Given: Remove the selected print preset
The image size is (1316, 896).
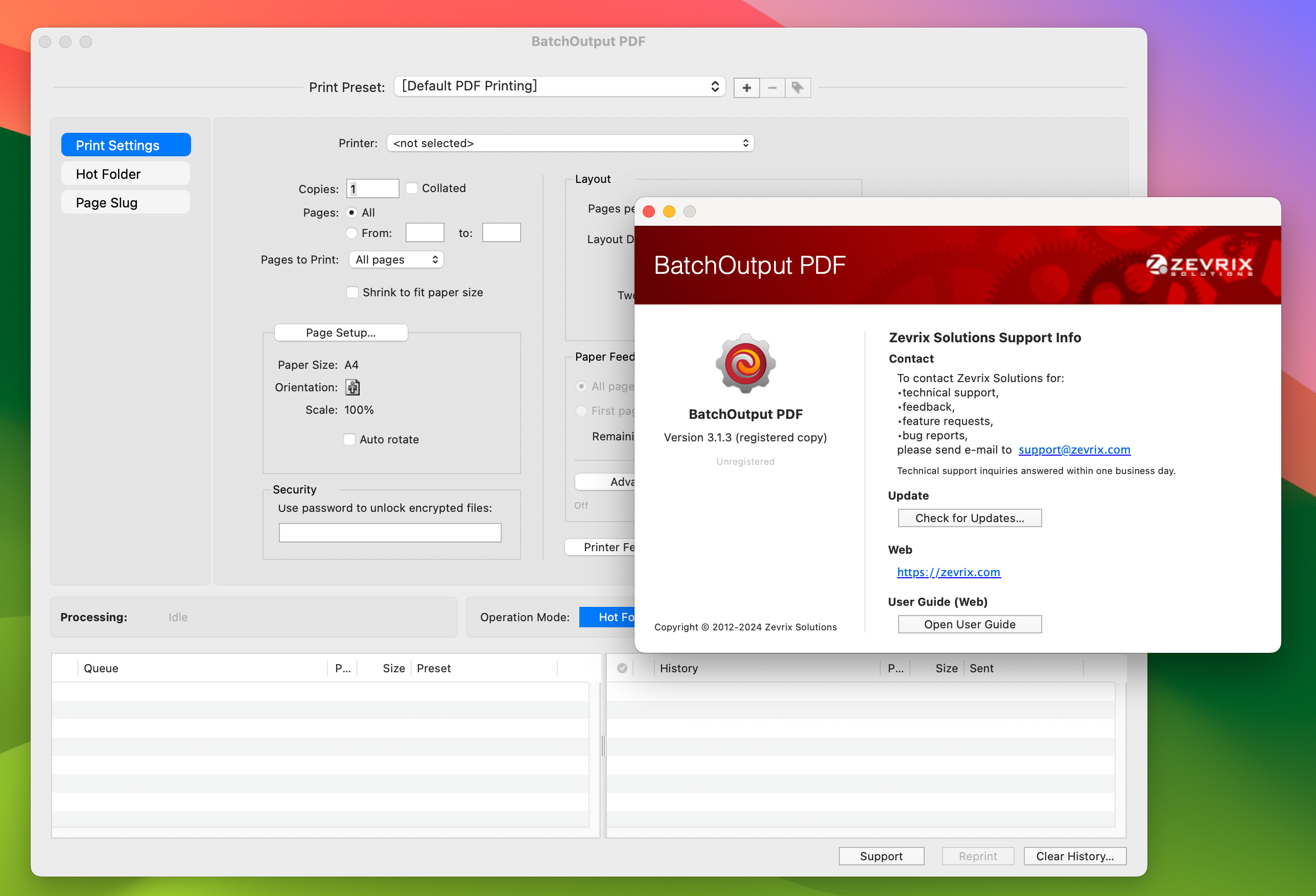Looking at the screenshot, I should [x=772, y=87].
